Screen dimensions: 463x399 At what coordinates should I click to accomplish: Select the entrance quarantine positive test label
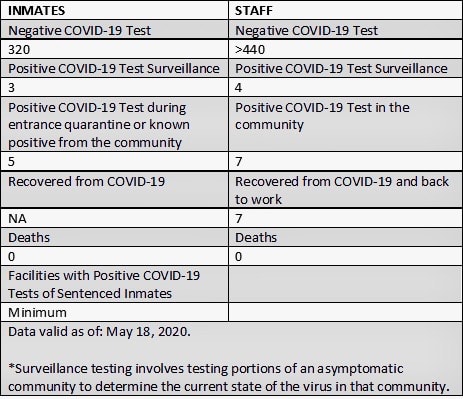(x=114, y=124)
